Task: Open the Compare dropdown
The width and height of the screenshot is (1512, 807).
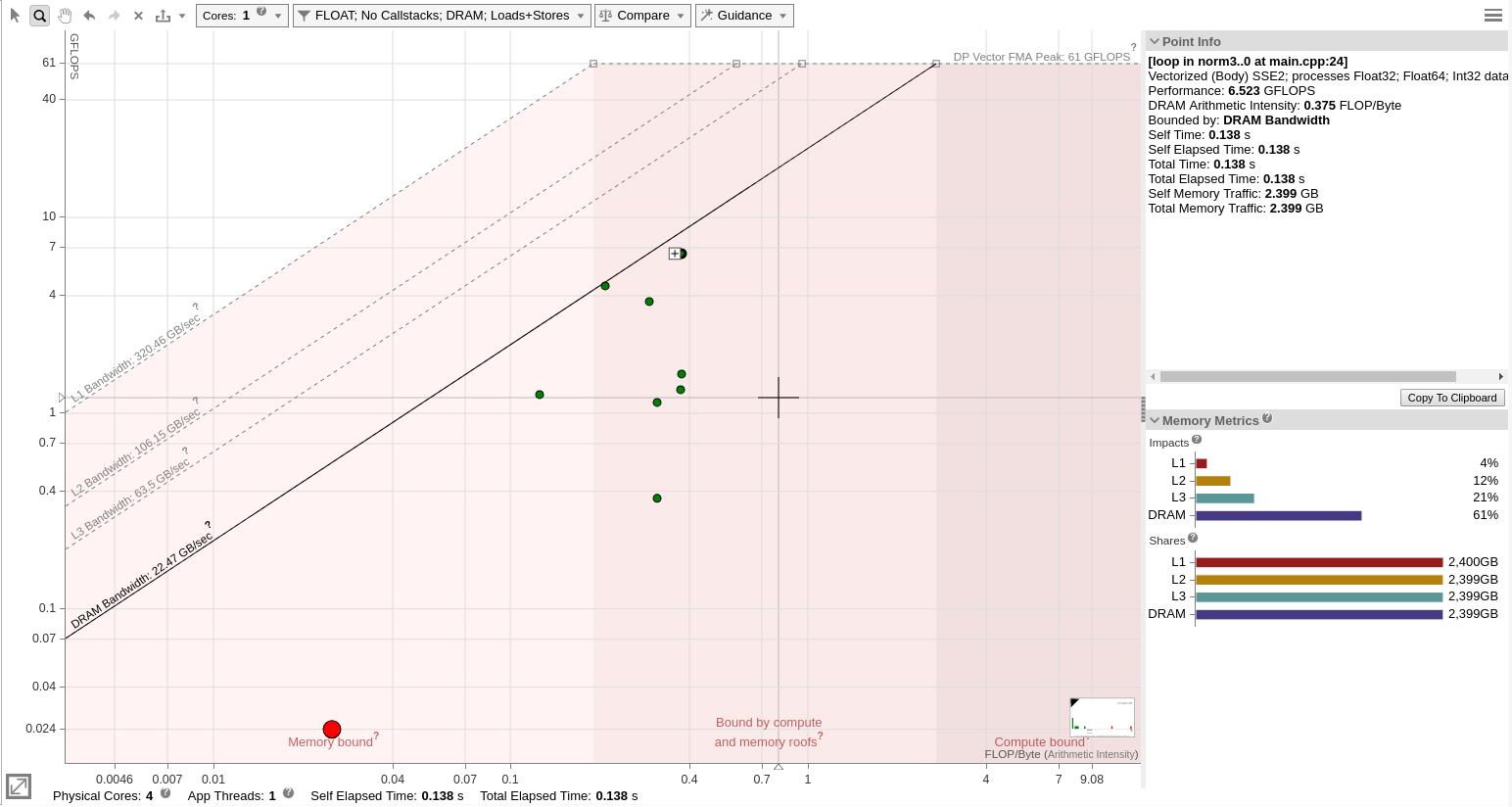Action: click(x=642, y=16)
